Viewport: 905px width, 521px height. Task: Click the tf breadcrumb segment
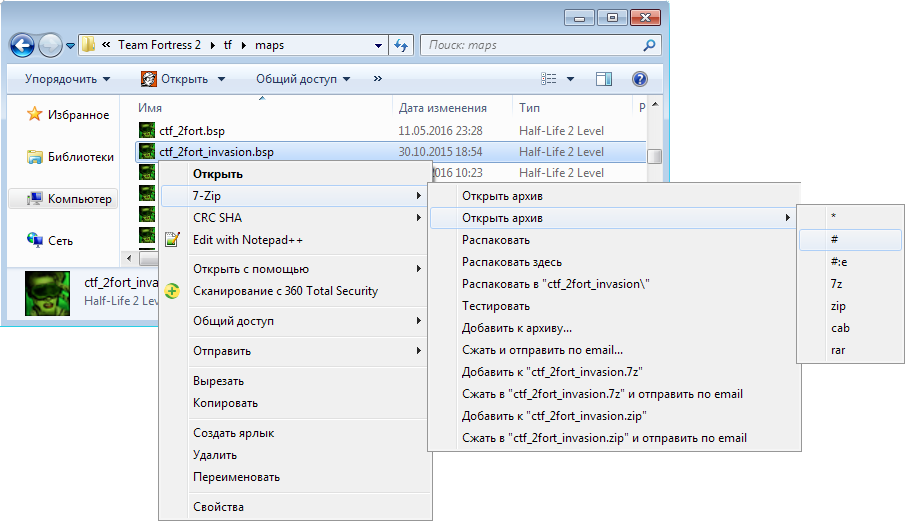coord(228,45)
